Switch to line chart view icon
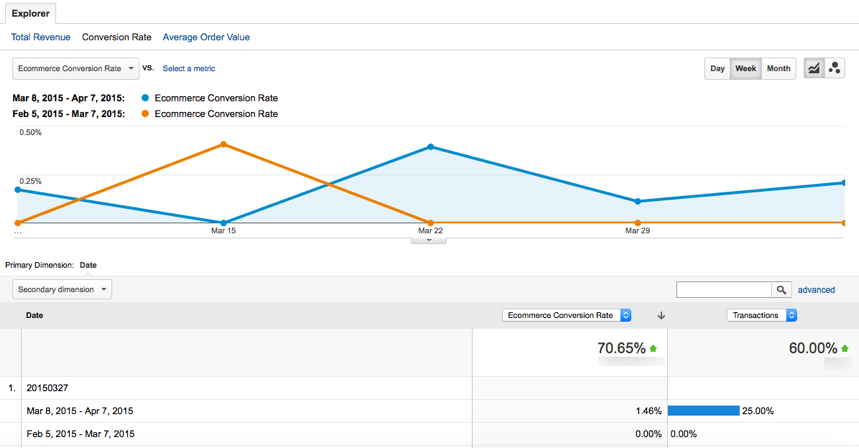This screenshot has height=448, width=859. coord(814,68)
